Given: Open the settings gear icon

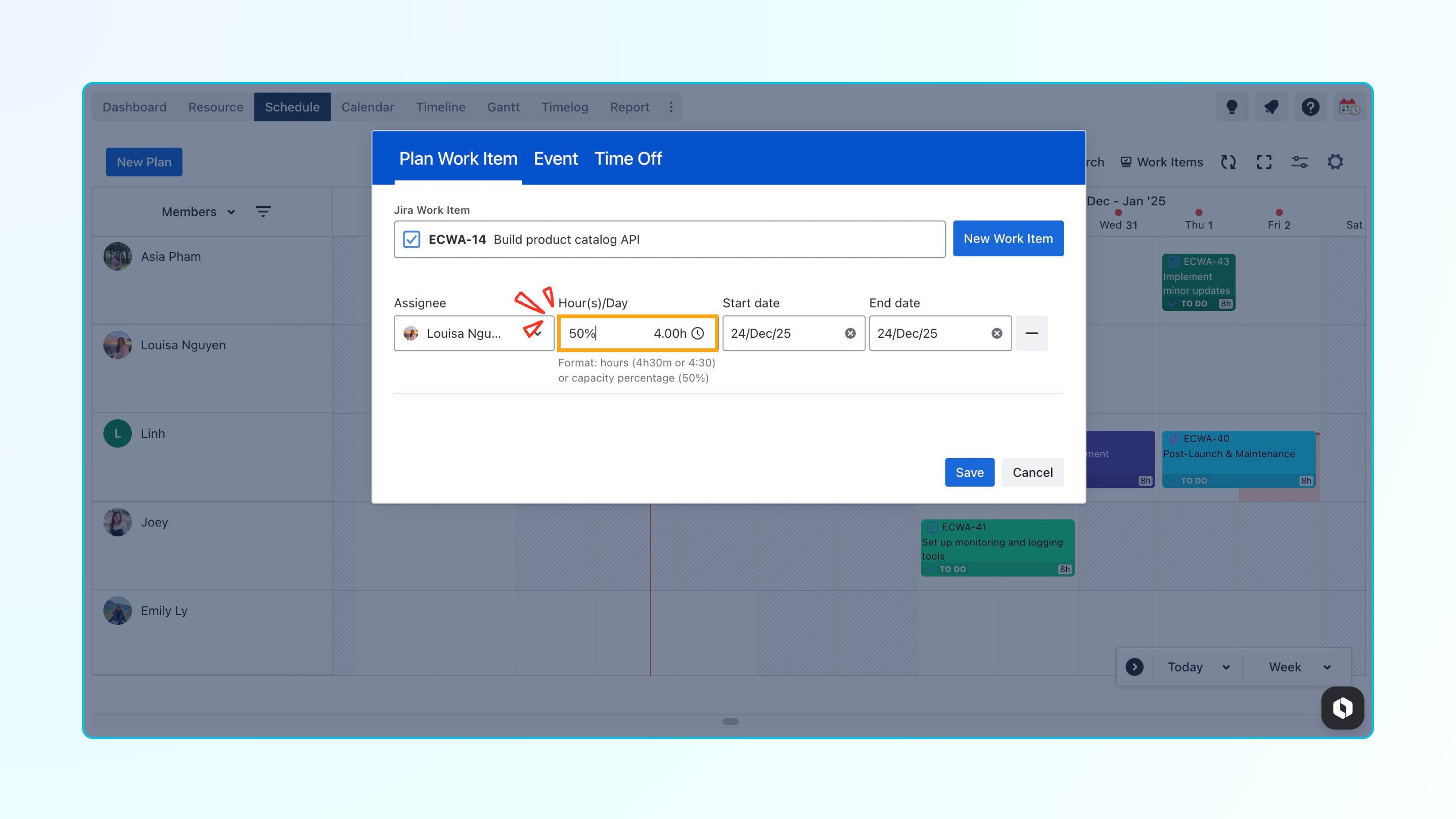Looking at the screenshot, I should pos(1335,162).
